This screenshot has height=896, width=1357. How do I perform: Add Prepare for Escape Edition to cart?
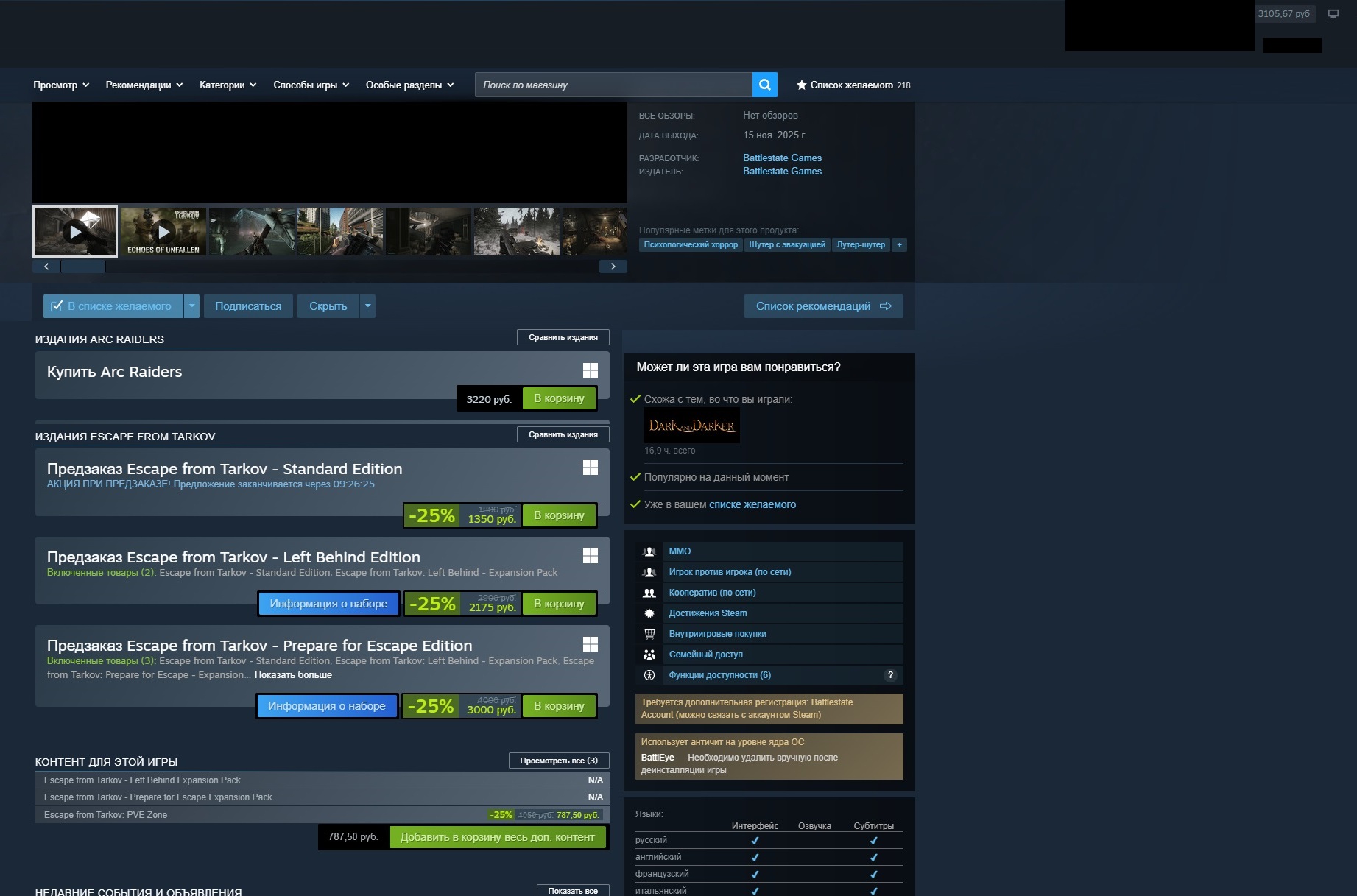(559, 706)
